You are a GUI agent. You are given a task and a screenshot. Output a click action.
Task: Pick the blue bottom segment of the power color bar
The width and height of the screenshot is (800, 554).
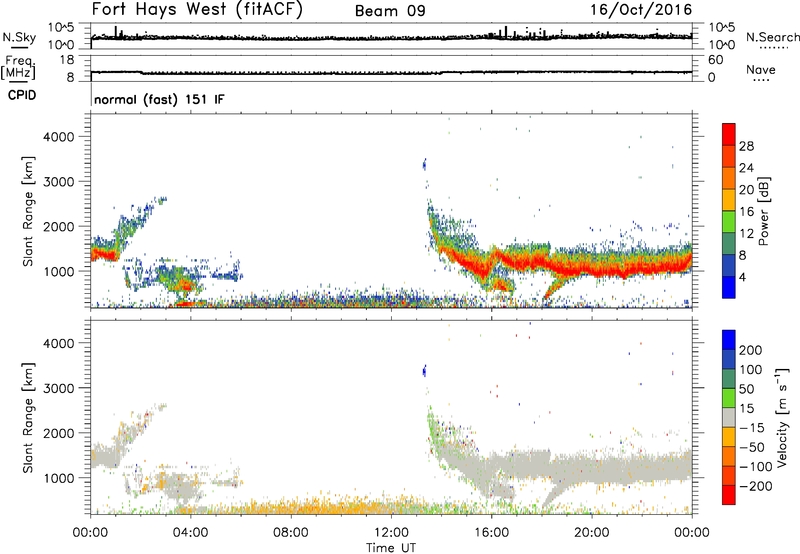pos(729,287)
